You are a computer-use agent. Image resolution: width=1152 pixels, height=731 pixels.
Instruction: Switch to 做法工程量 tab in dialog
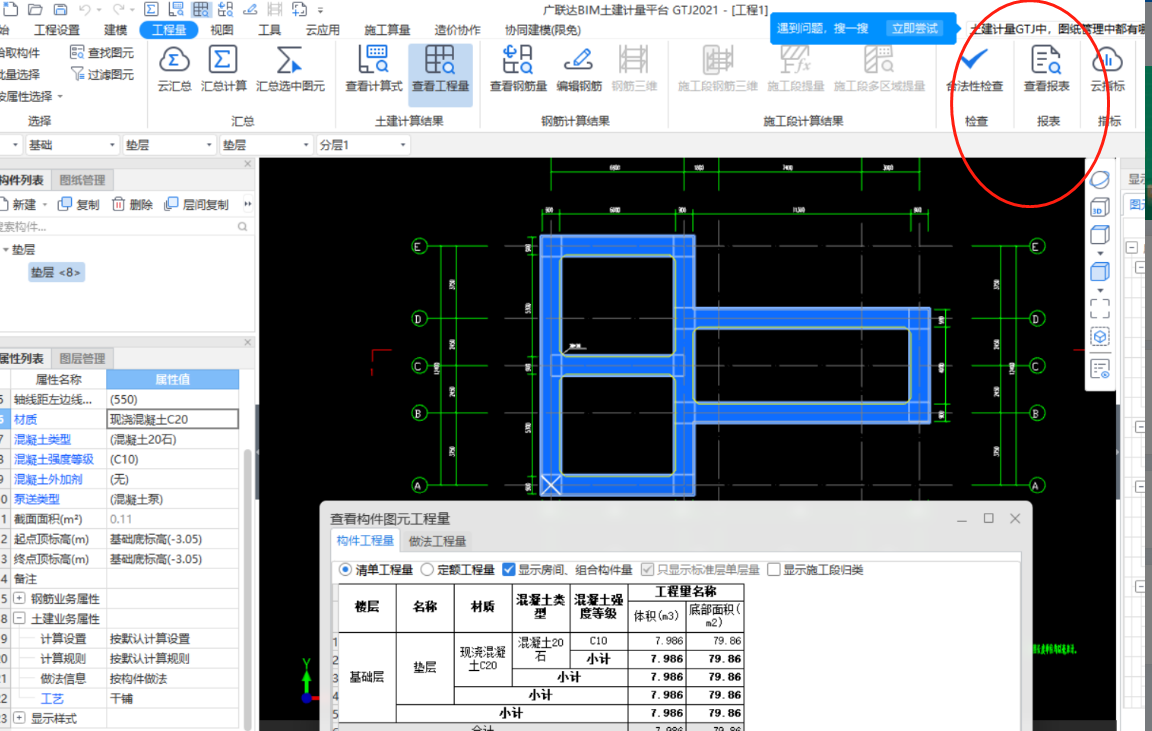point(437,541)
